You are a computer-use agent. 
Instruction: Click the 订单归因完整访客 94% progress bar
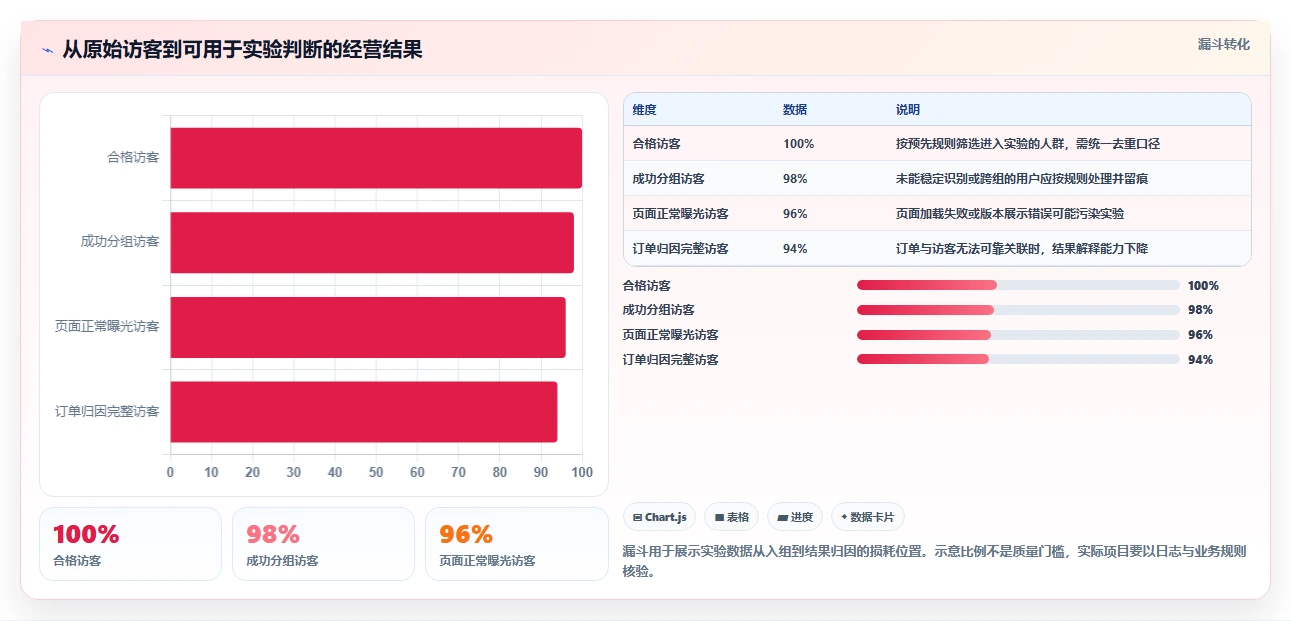click(1018, 359)
